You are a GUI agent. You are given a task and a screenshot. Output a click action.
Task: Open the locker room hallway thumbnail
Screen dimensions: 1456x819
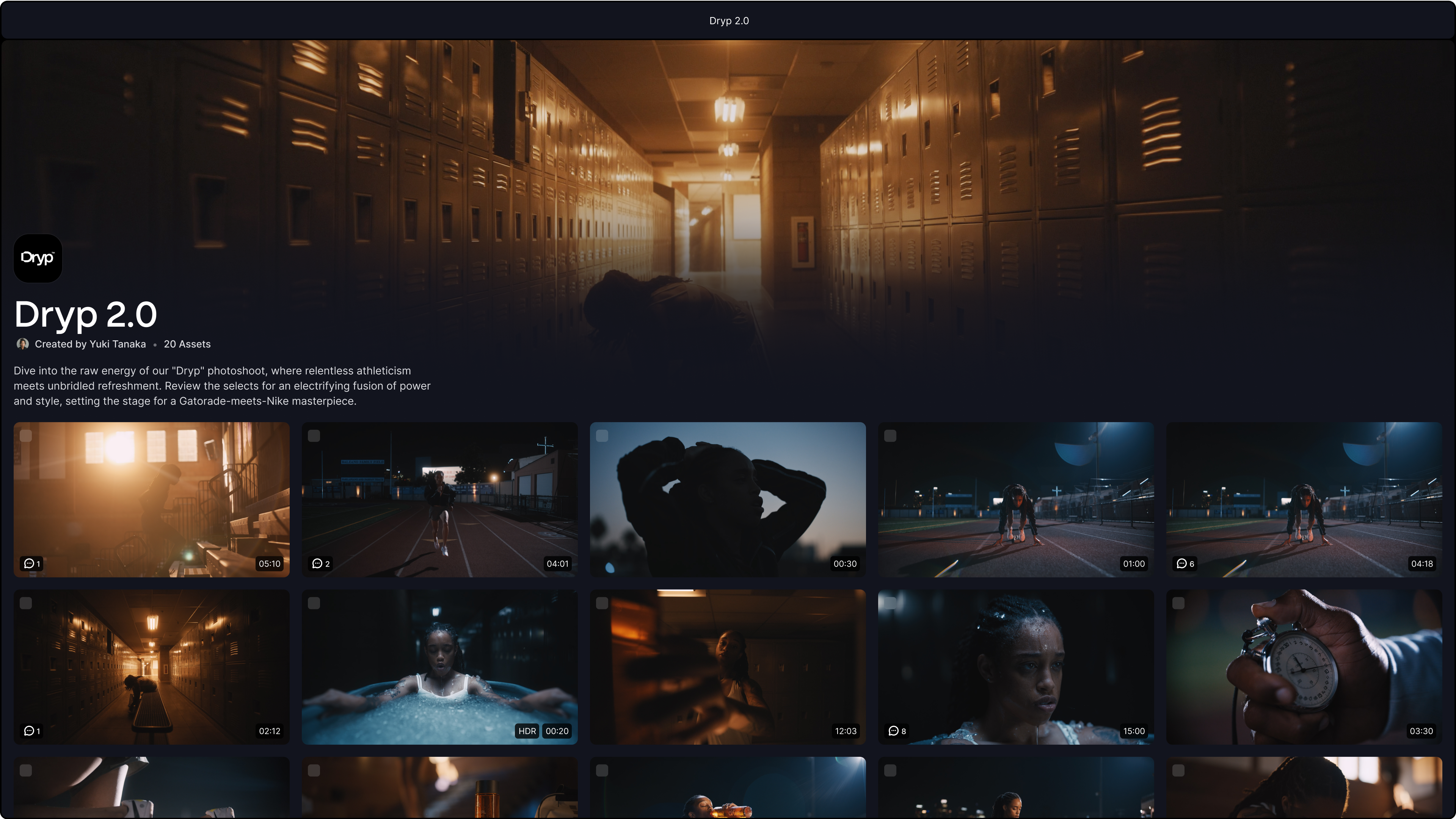(152, 667)
